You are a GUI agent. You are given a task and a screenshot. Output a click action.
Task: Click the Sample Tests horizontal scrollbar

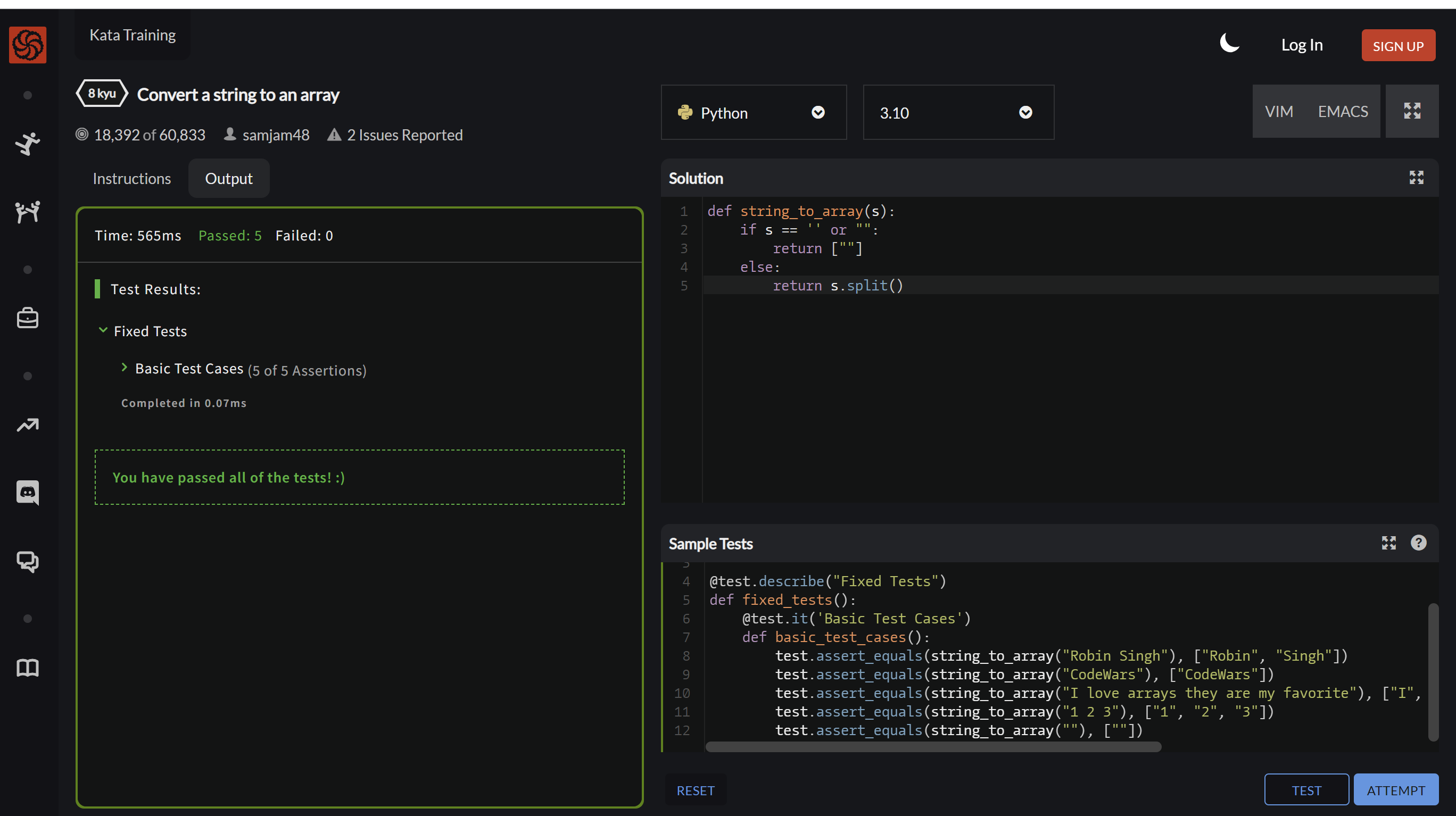(932, 746)
